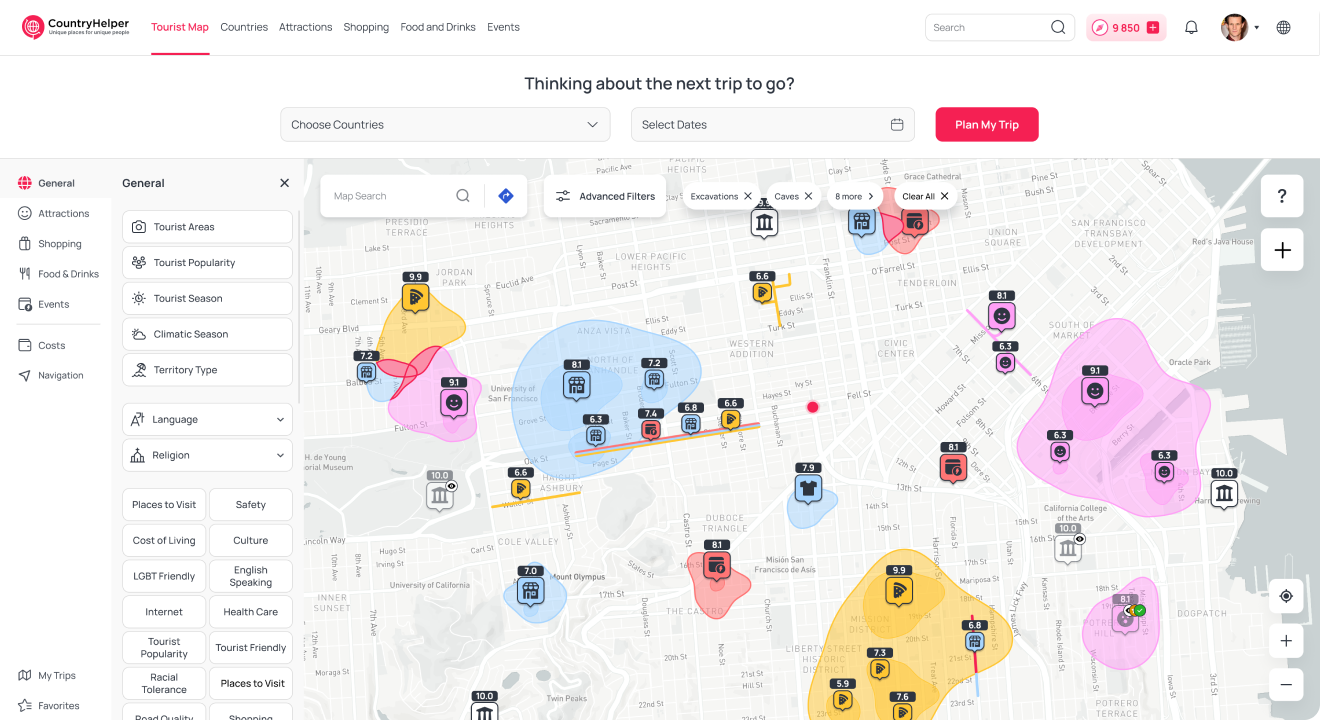The image size is (1320, 720).
Task: Open the map help question mark button
Action: [1282, 196]
